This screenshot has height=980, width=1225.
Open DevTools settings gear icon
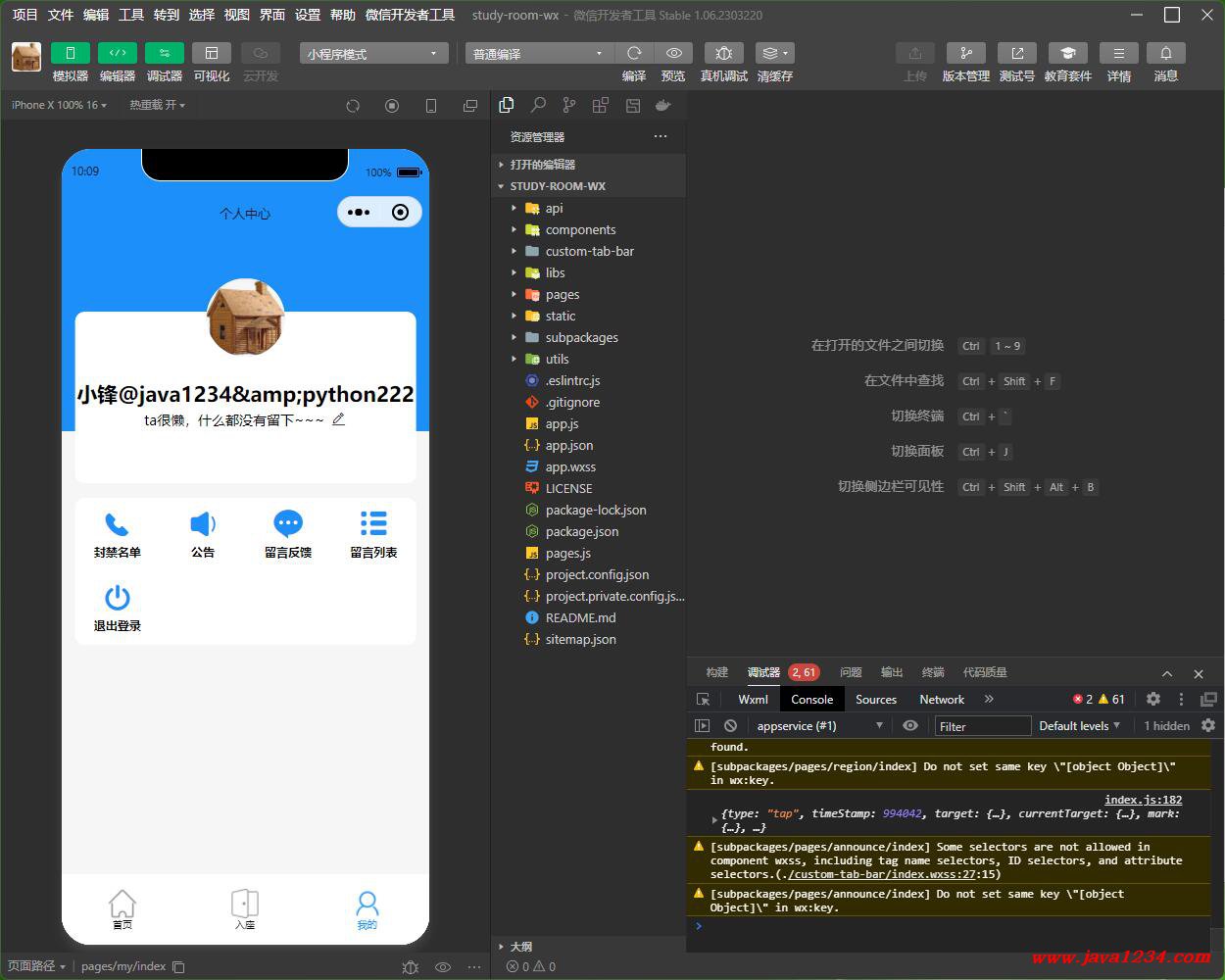pyautogui.click(x=1153, y=699)
